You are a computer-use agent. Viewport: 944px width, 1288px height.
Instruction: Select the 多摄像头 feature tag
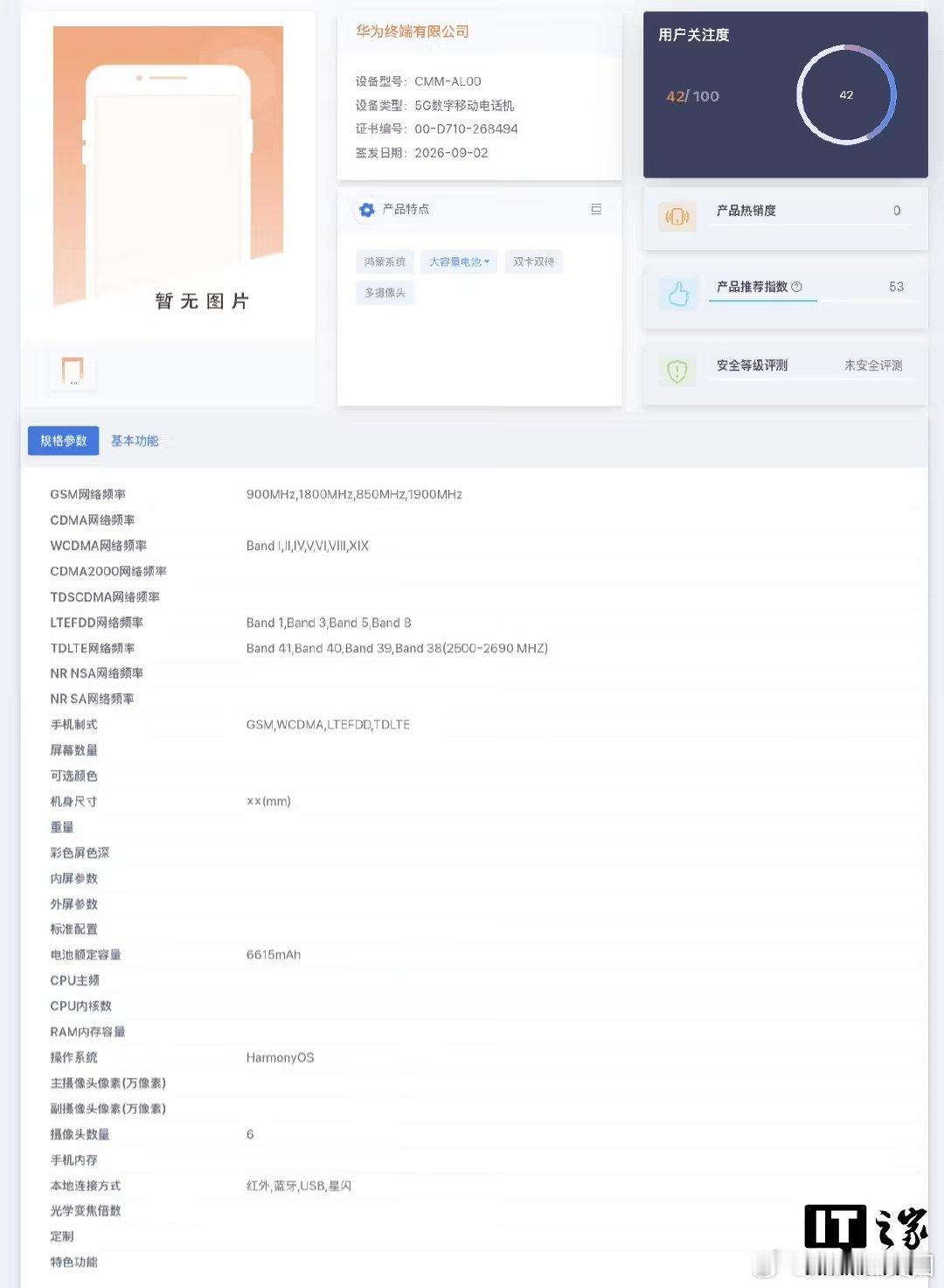(385, 293)
